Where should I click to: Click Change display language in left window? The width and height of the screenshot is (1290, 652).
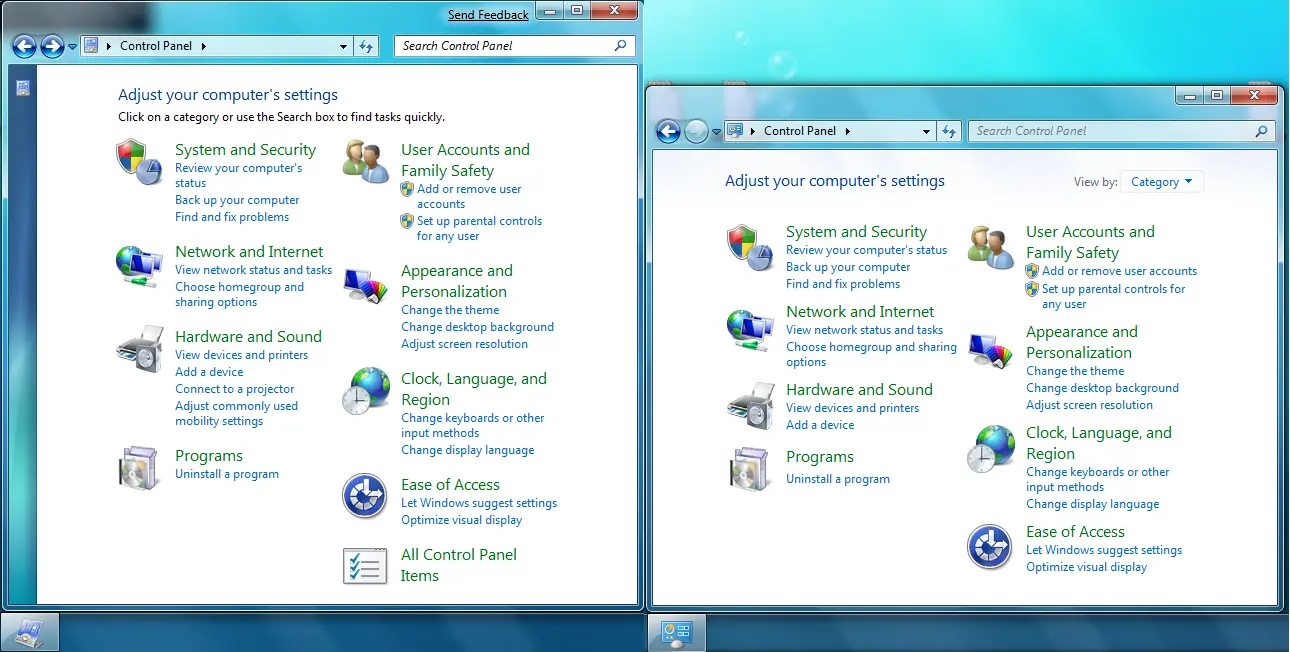pos(468,450)
